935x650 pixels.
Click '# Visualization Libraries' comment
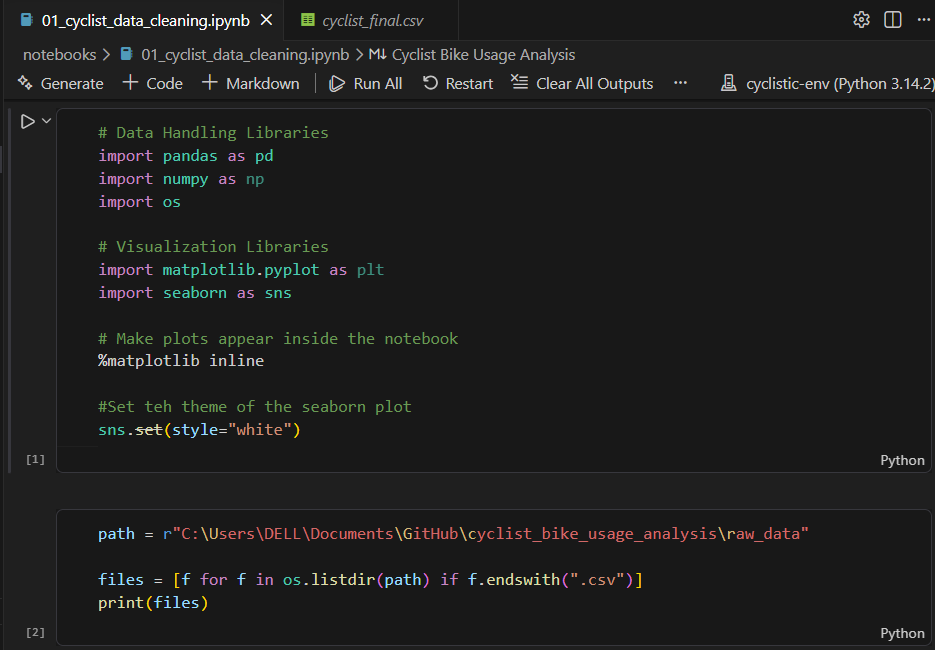click(x=213, y=246)
